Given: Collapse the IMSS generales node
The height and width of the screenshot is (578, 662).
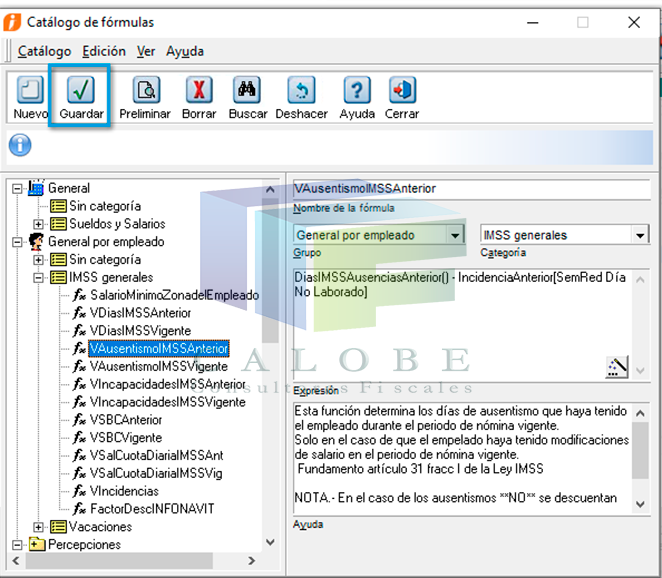Looking at the screenshot, I should click(38, 277).
